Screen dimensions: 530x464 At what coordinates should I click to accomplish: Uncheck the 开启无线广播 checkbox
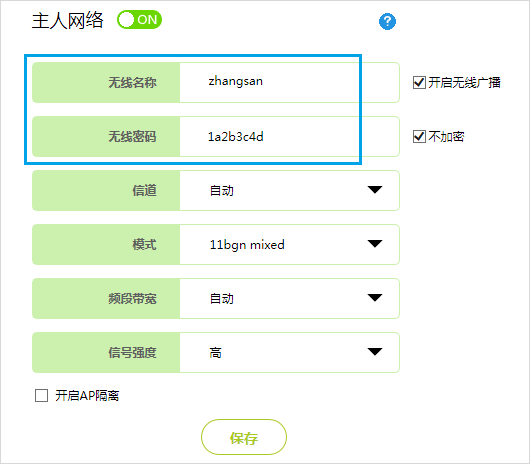[x=419, y=82]
